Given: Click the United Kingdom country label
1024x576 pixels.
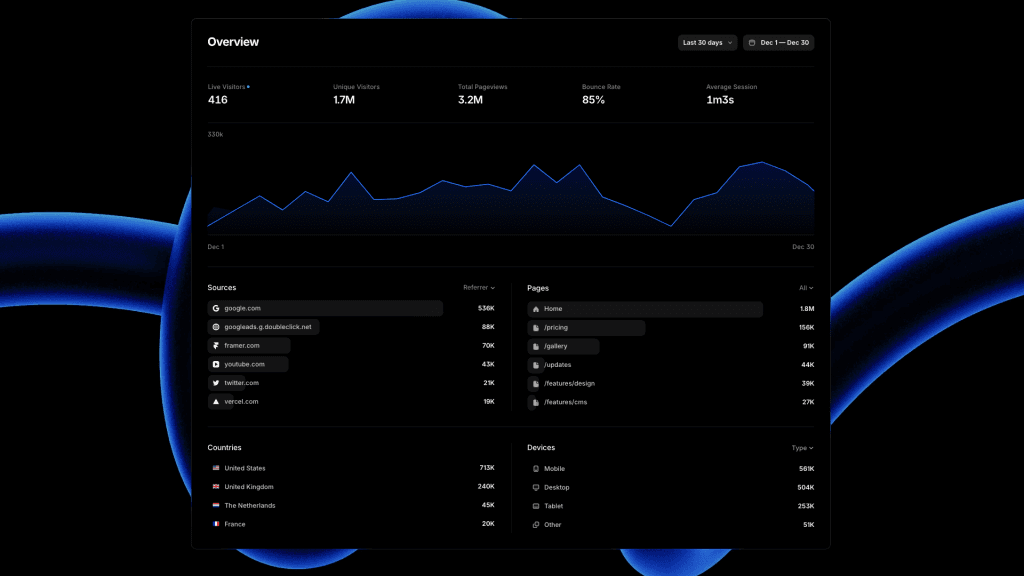Looking at the screenshot, I should [x=249, y=487].
